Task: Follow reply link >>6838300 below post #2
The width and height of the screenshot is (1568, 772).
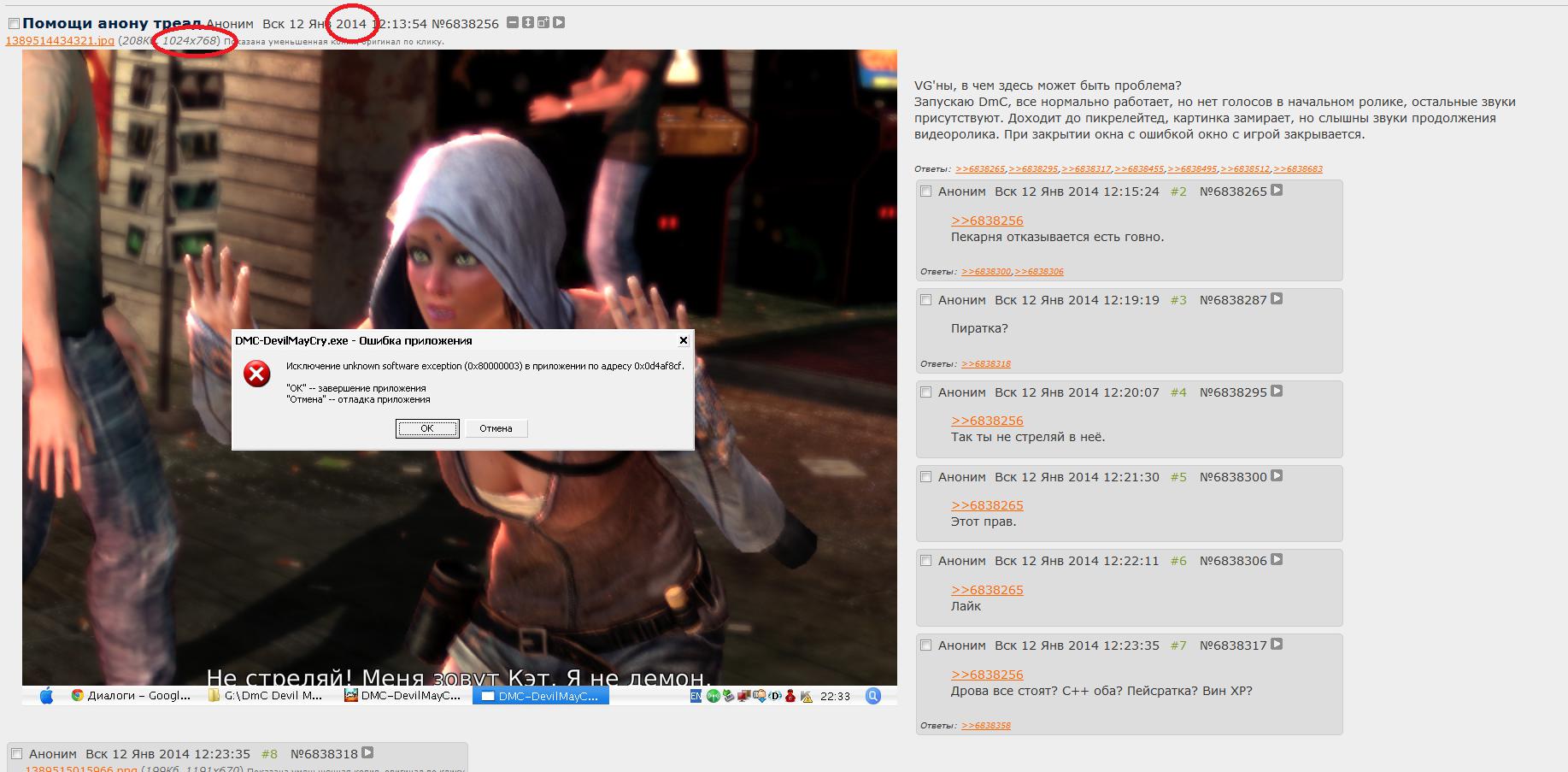Action: (986, 272)
